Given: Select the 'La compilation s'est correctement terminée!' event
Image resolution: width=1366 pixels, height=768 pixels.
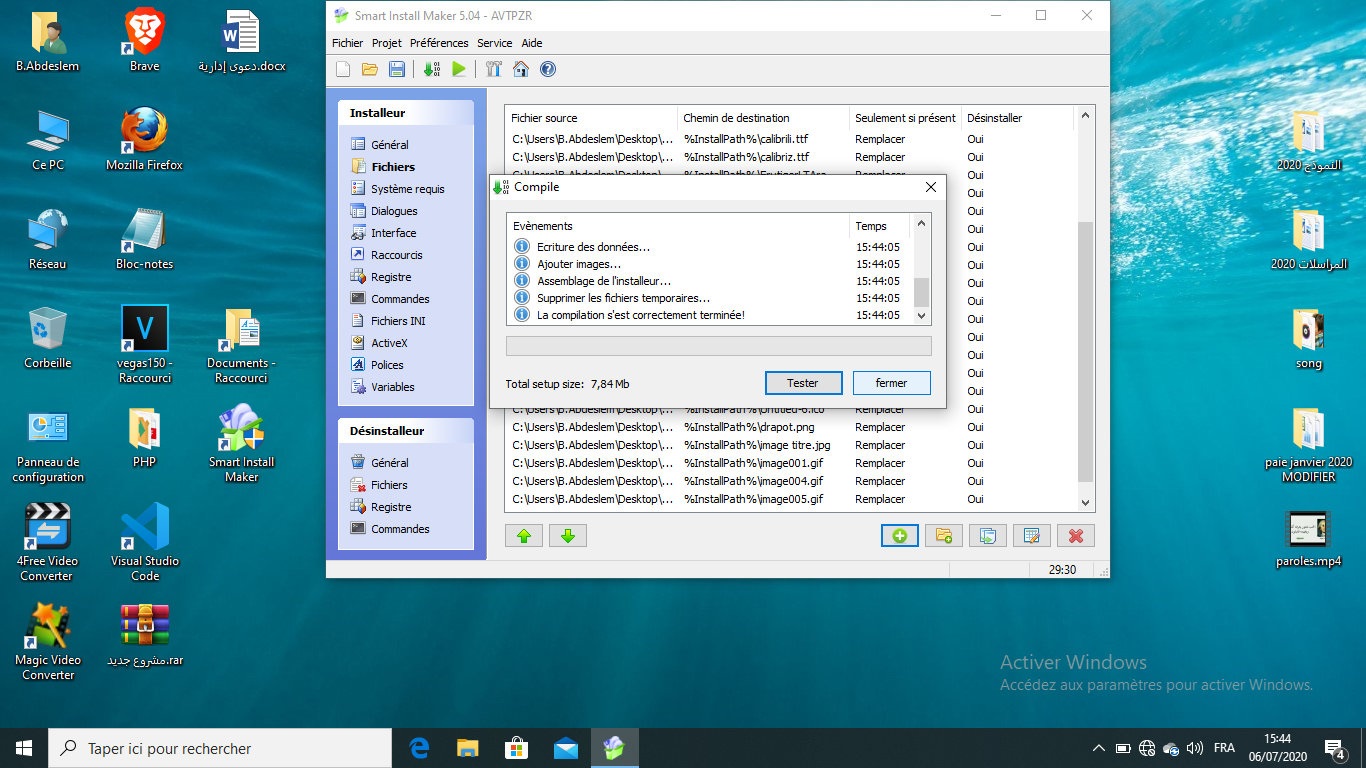Looking at the screenshot, I should click(710, 315).
